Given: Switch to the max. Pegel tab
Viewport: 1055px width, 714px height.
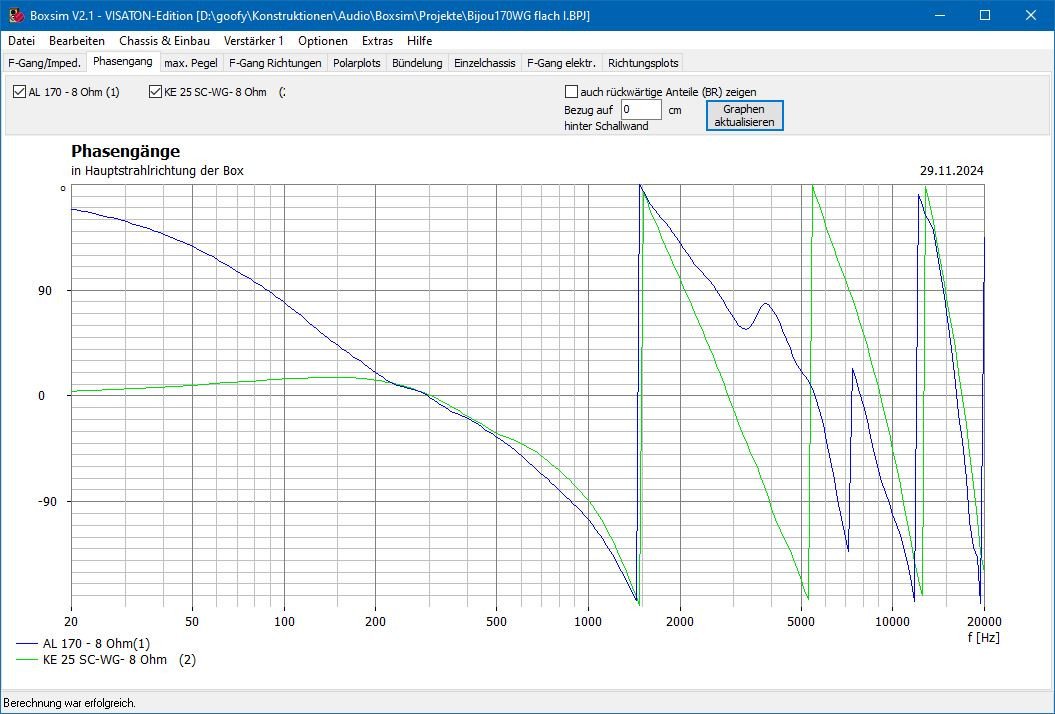Looking at the screenshot, I should (x=191, y=63).
